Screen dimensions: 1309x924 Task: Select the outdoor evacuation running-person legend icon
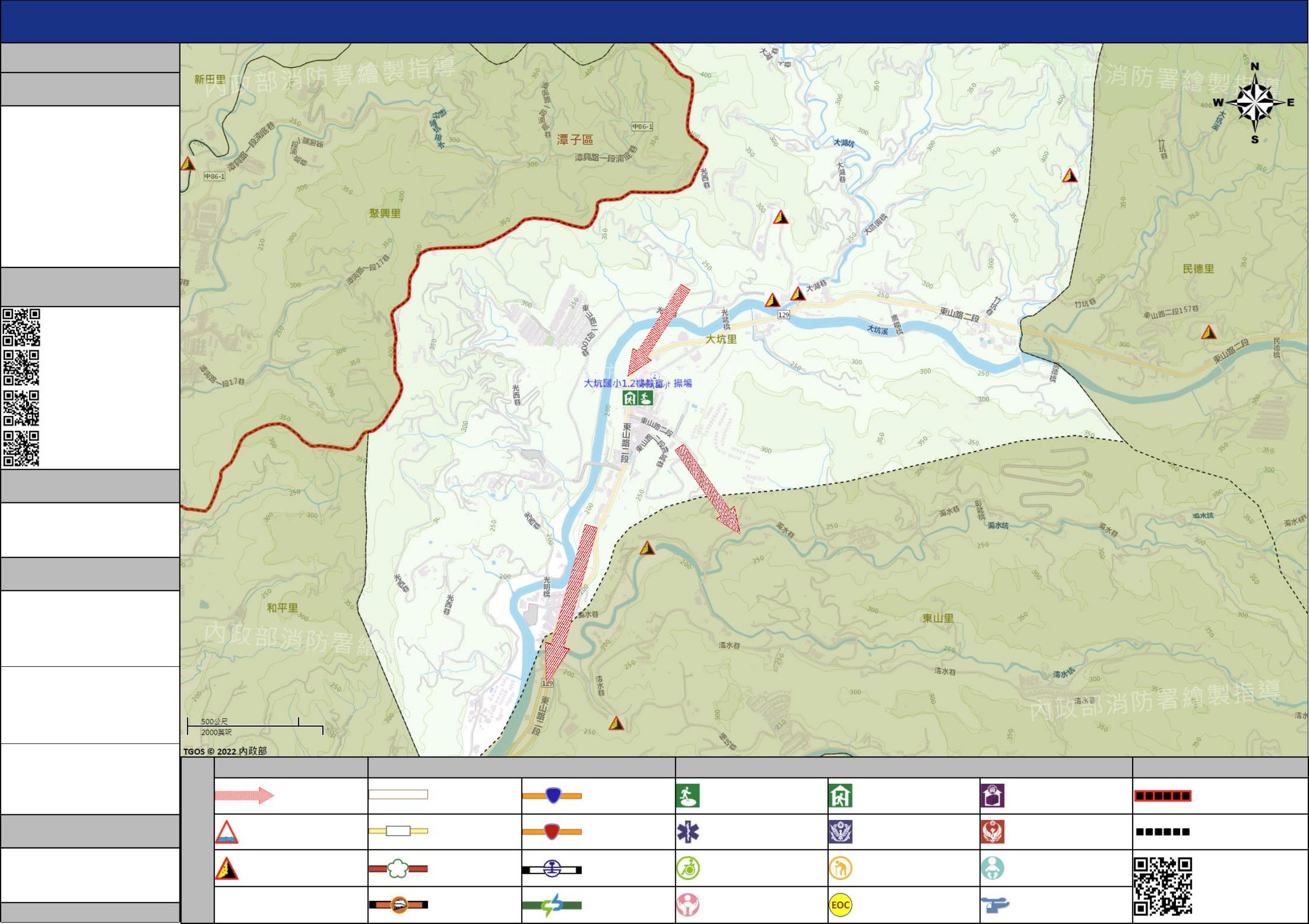click(x=688, y=796)
